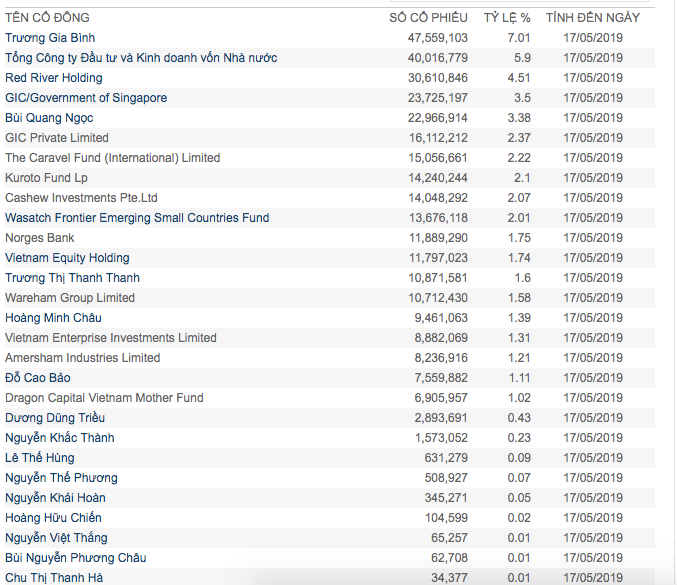Open Nguyễn Thế Phương shareholder link
The image size is (677, 585).
click(61, 478)
